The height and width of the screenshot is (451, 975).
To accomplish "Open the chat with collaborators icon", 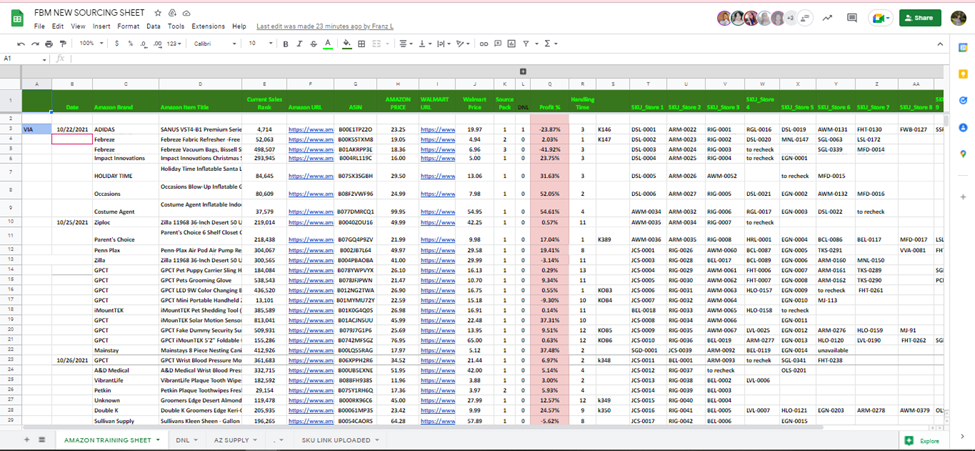I will pyautogui.click(x=805, y=18).
